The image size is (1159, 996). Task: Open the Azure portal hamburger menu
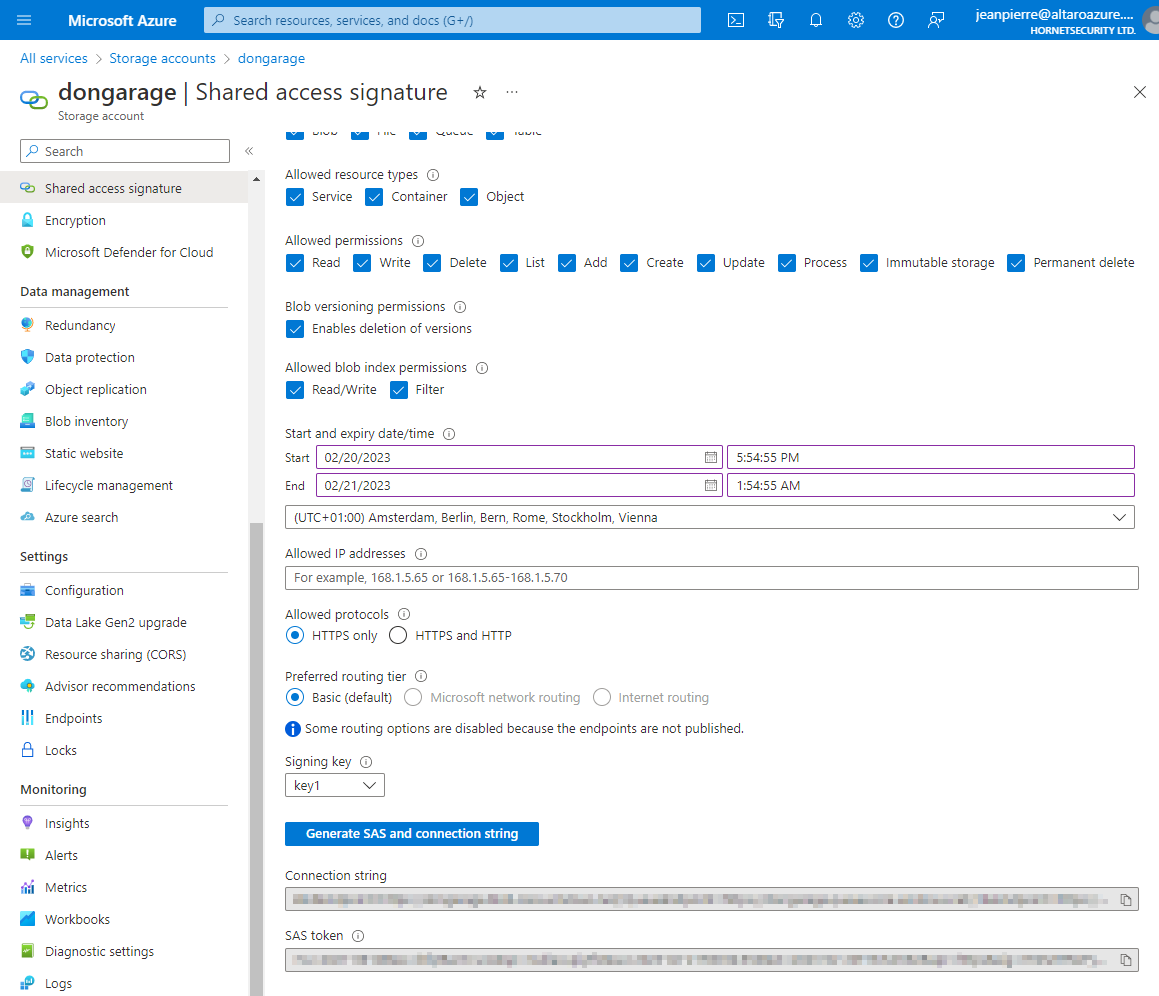[24, 20]
